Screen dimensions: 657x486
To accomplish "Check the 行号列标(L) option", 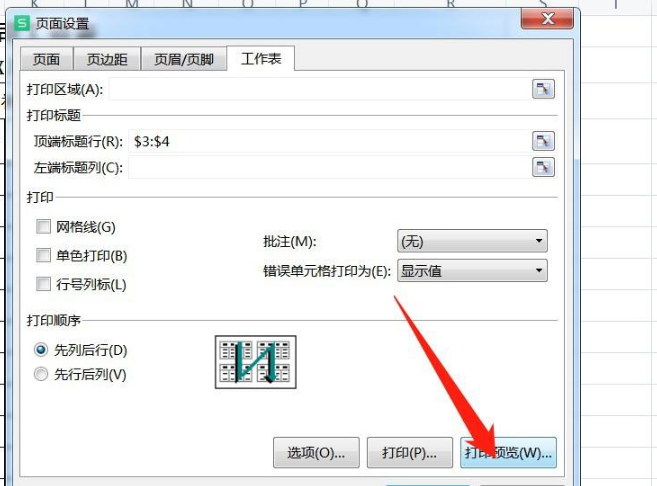I will (x=43, y=284).
